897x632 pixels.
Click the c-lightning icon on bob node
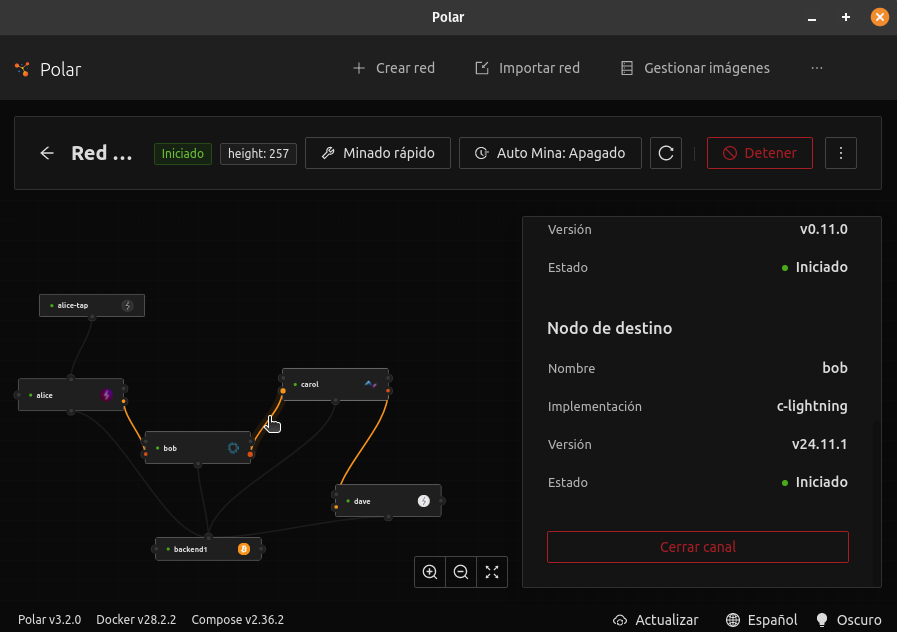233,448
